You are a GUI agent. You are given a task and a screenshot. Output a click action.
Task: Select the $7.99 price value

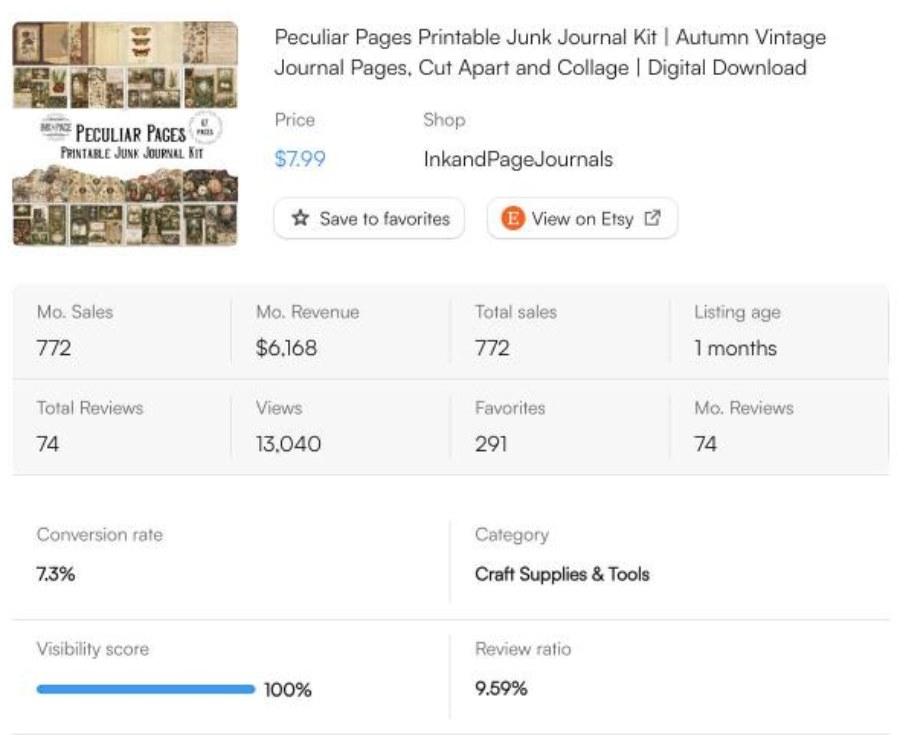[300, 158]
